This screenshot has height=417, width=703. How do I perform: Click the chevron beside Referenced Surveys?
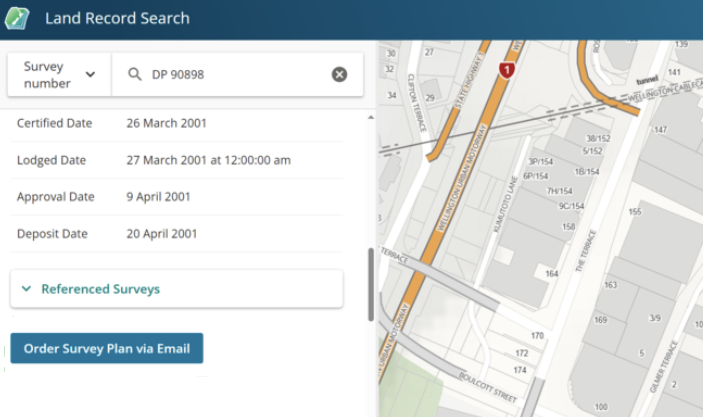tap(26, 289)
